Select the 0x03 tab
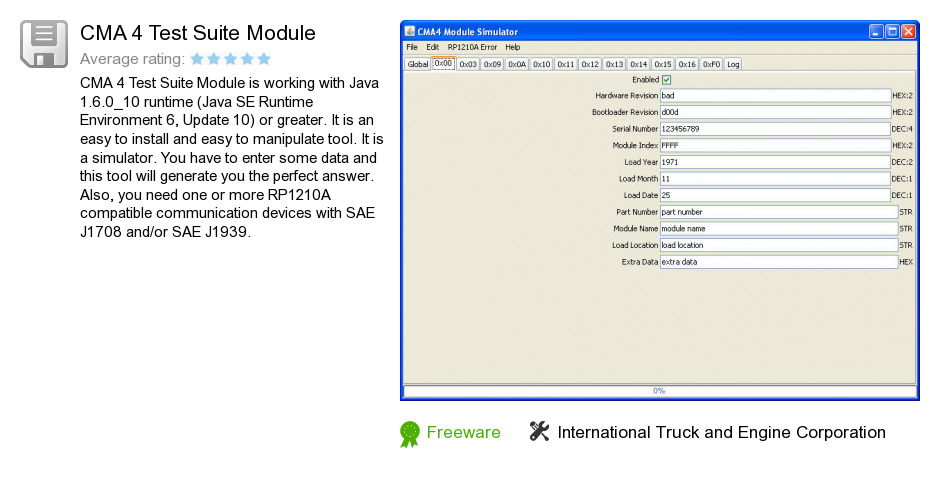 point(468,64)
